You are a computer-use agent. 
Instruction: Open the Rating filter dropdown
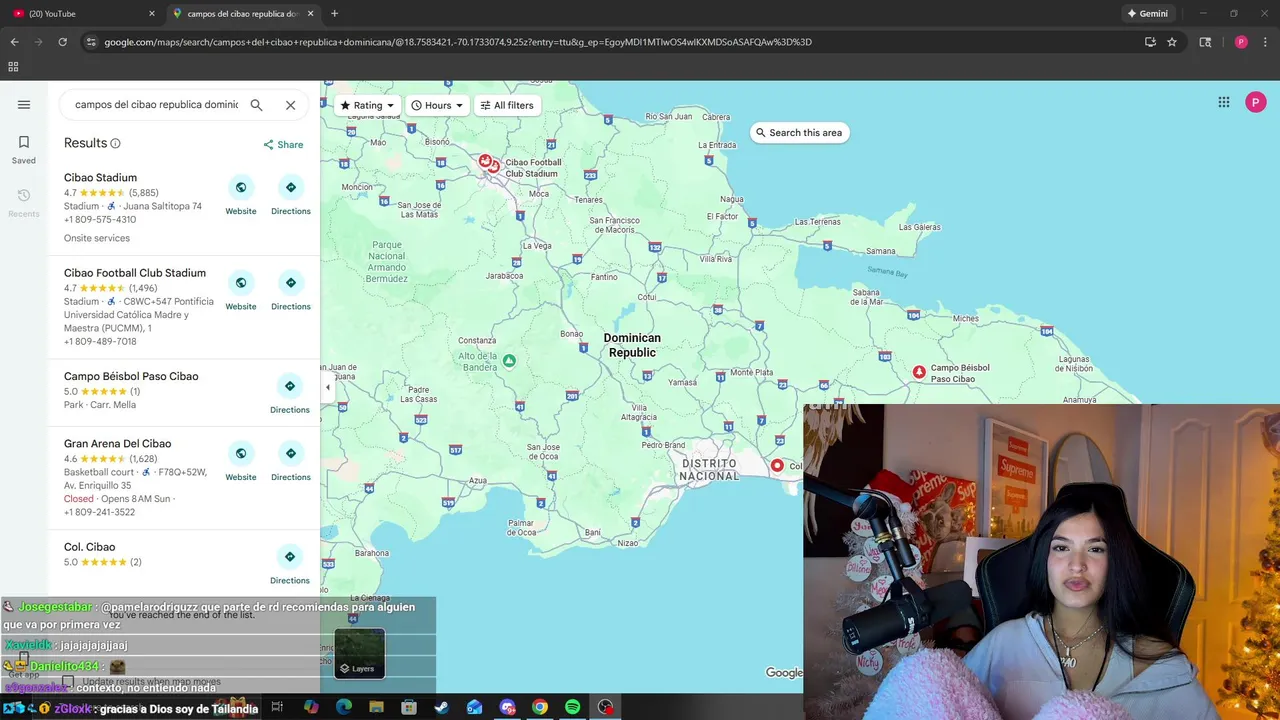(367, 105)
